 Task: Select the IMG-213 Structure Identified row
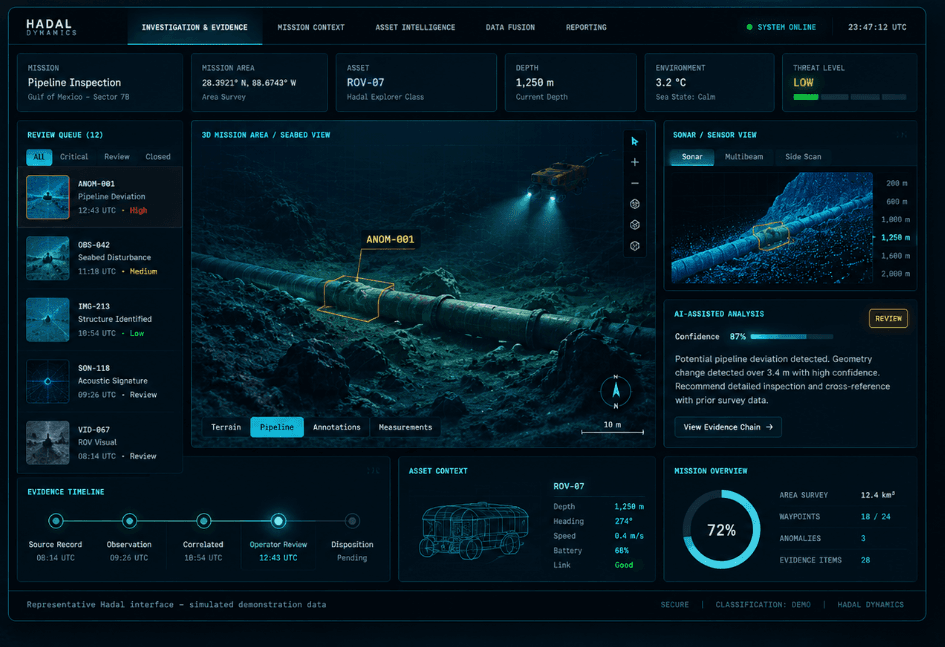pos(100,320)
